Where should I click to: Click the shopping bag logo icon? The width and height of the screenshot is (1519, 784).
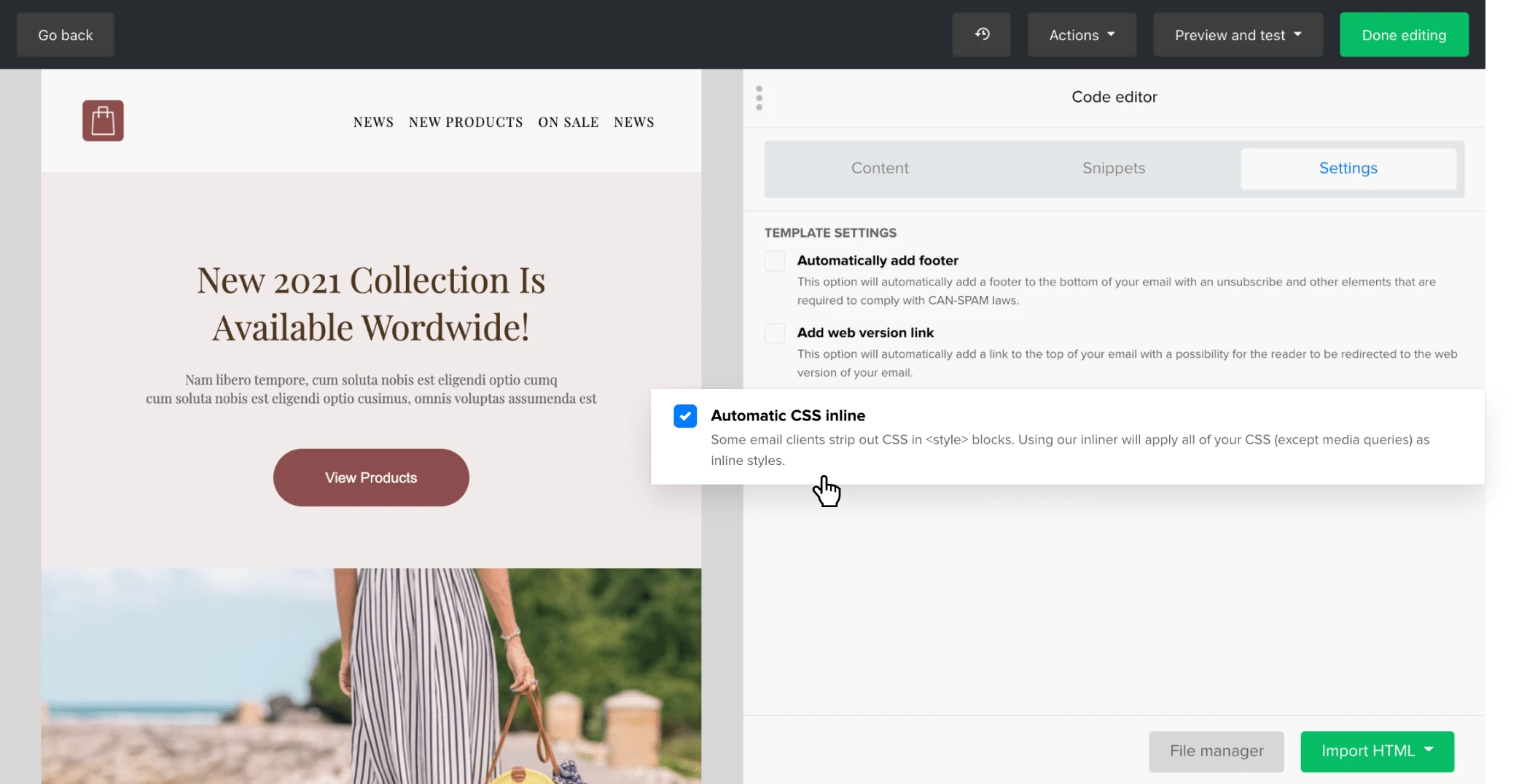(103, 121)
